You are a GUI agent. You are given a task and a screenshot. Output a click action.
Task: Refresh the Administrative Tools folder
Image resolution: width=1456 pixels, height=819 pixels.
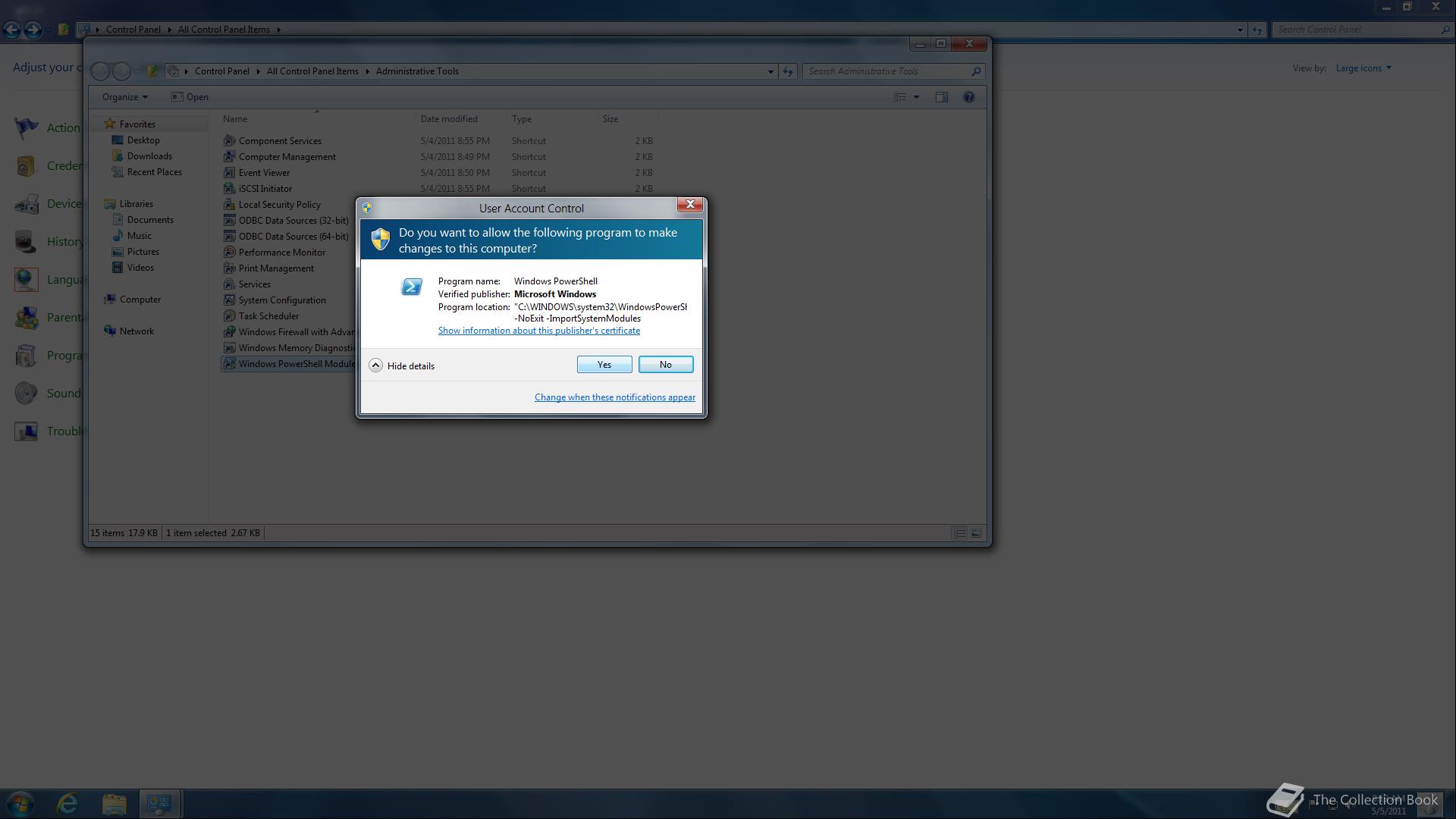788,71
